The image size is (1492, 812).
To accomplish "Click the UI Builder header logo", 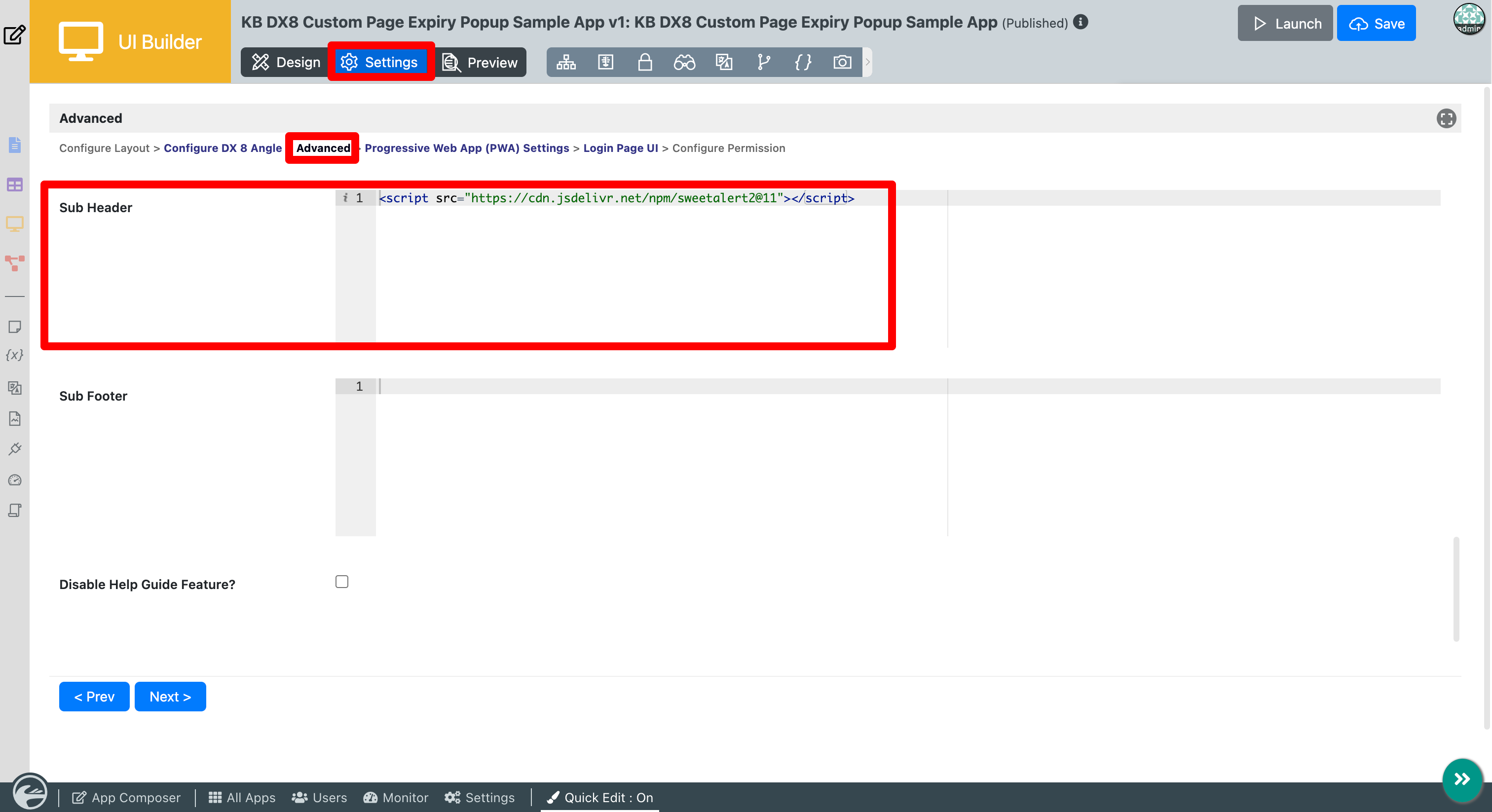I will pos(130,42).
